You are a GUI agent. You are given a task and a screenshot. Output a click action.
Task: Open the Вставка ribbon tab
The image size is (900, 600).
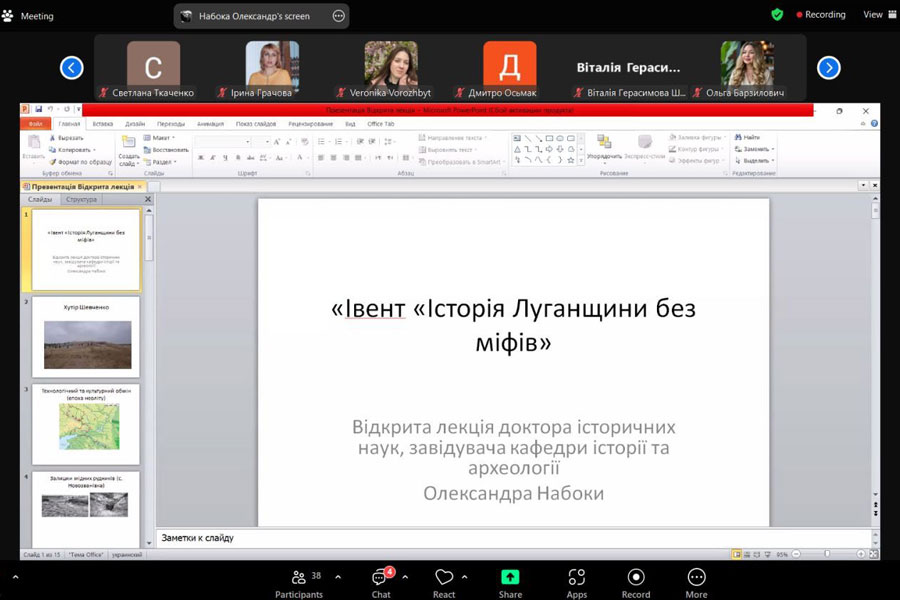click(x=102, y=124)
